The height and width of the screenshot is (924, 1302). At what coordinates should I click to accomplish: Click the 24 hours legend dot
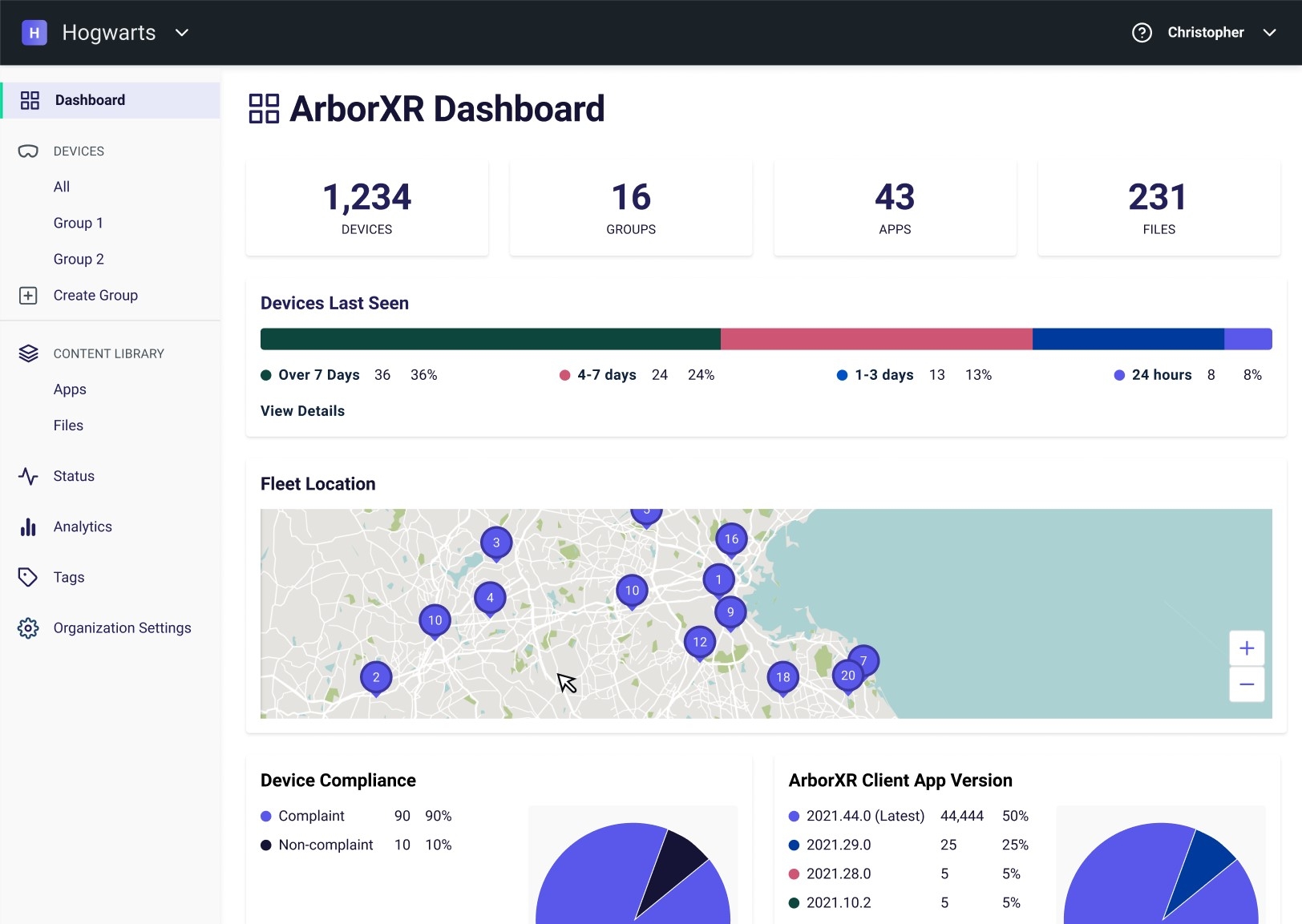(x=1119, y=375)
